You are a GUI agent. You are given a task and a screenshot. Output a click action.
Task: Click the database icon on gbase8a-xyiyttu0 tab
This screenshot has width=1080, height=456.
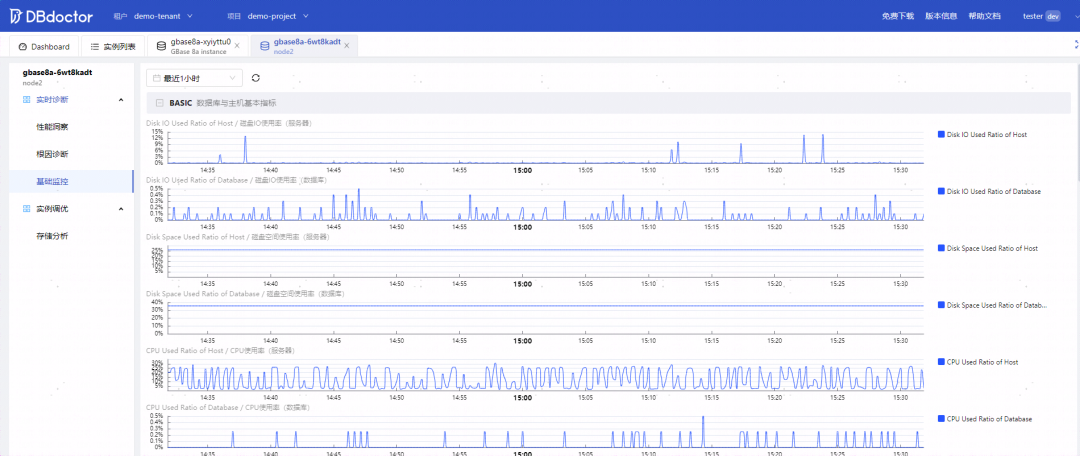pos(161,46)
